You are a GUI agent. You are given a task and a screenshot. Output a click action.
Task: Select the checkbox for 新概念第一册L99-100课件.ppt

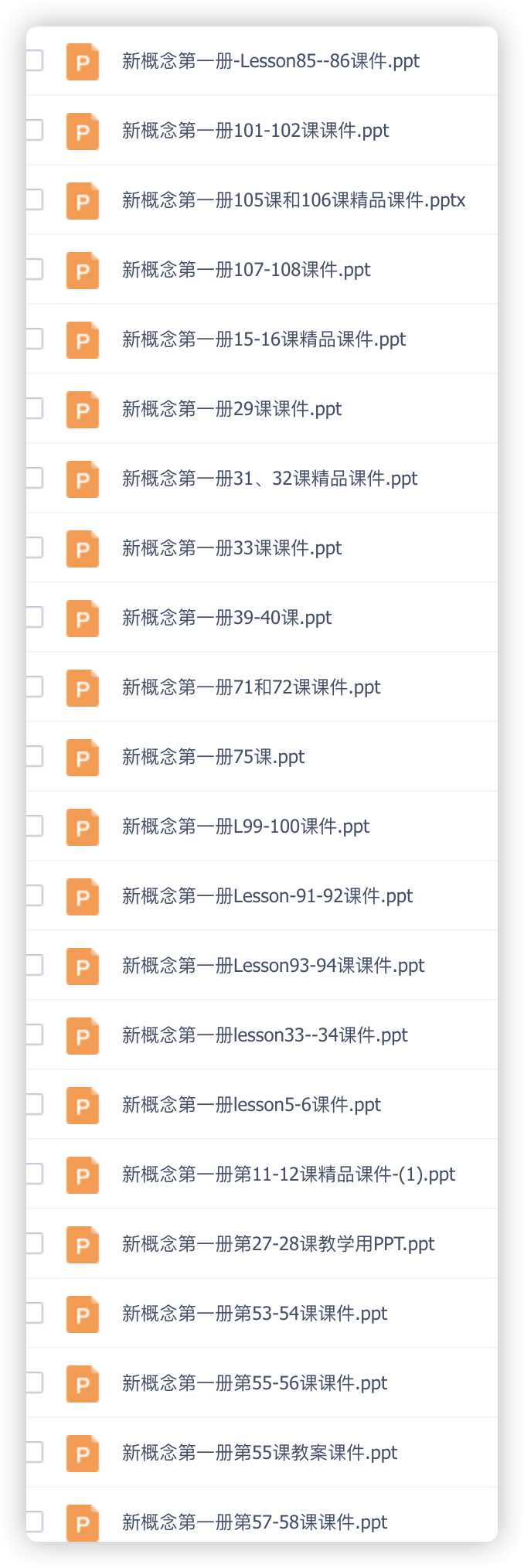coord(34,826)
